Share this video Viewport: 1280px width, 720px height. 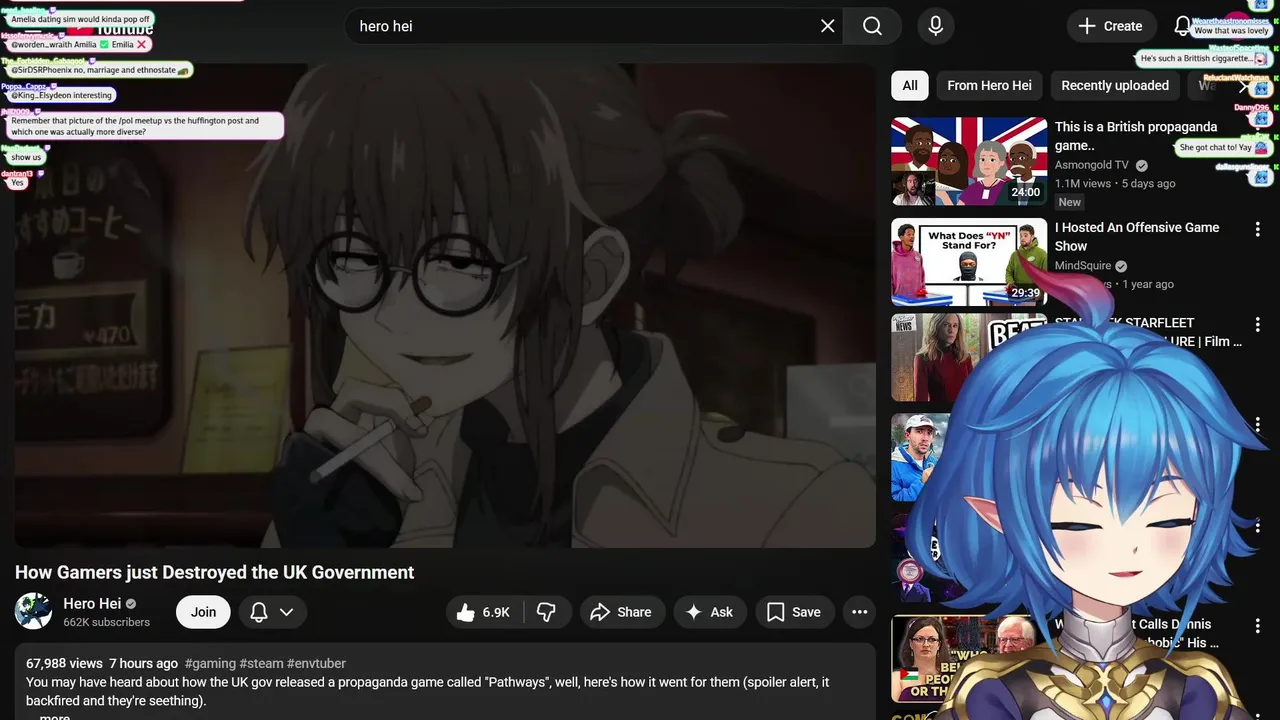tap(621, 612)
